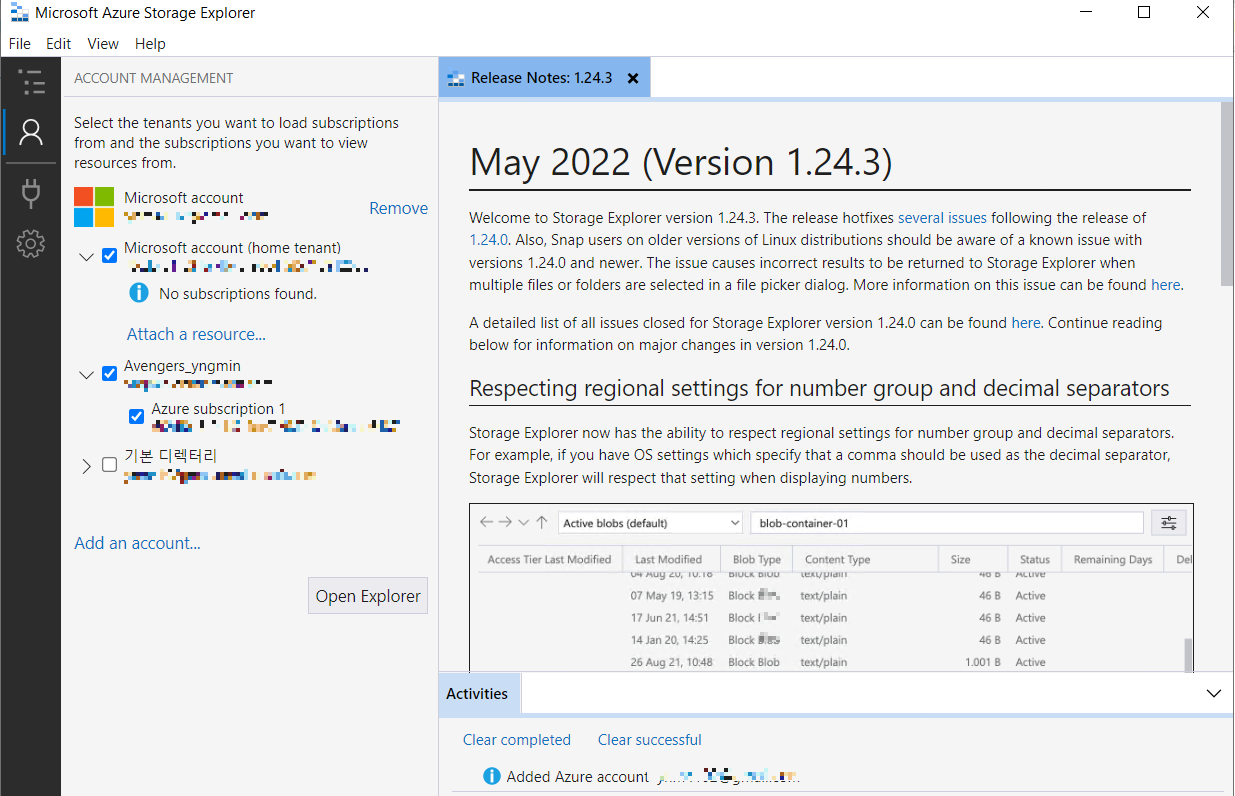1235x796 pixels.
Task: Click the info icon next to No subscriptions found
Action: point(139,293)
